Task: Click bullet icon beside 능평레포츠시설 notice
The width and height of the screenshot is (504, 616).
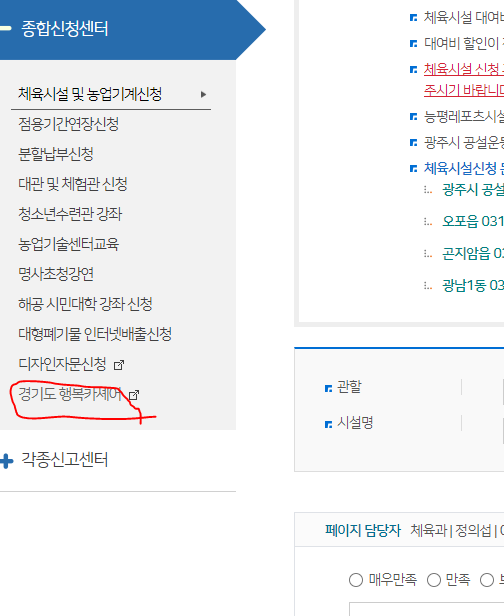Action: pos(413,116)
